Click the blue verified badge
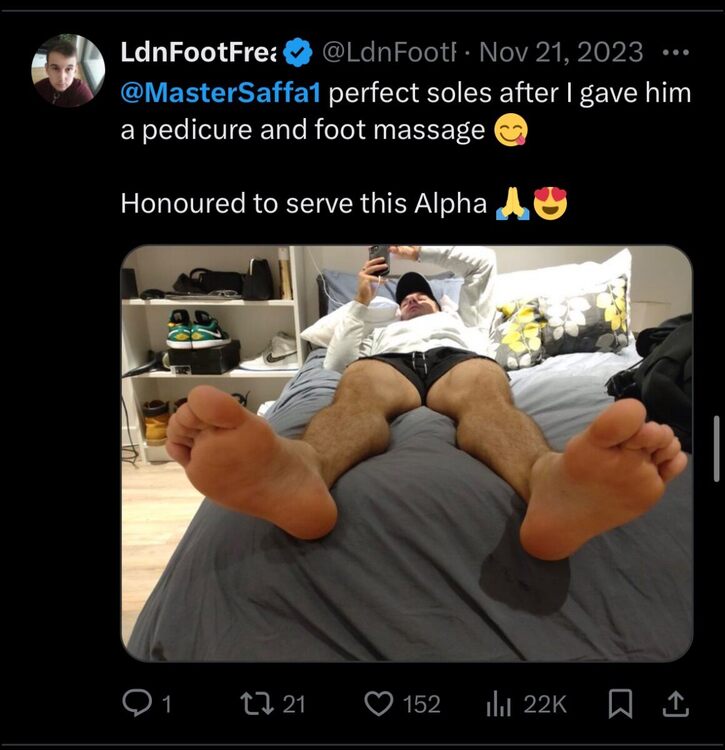The width and height of the screenshot is (725, 750). (296, 52)
